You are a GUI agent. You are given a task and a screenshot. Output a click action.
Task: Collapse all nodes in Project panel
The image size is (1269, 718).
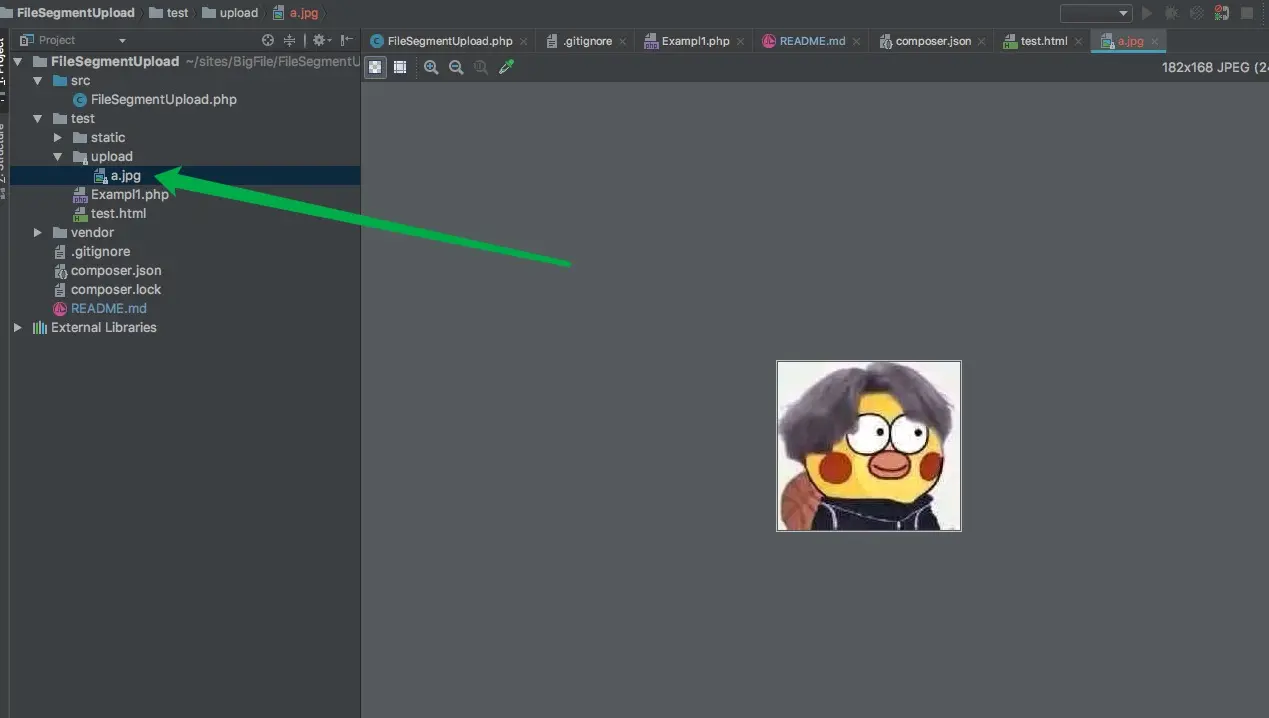[x=290, y=40]
